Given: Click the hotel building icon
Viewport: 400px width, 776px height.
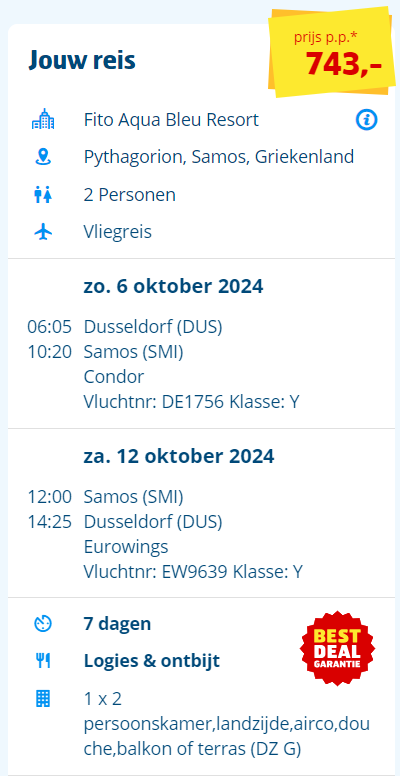Looking at the screenshot, I should point(43,119).
